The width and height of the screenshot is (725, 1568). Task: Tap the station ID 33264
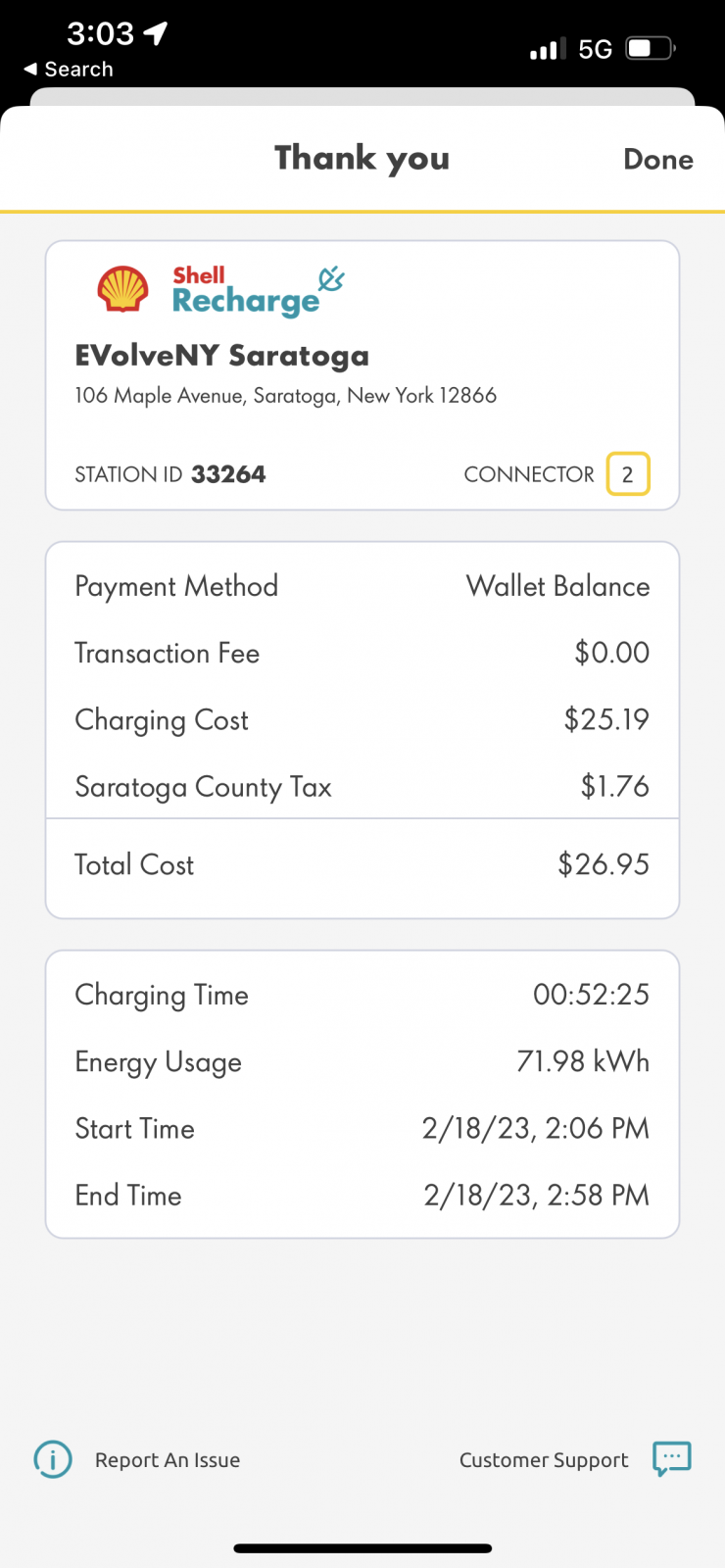[x=228, y=474]
